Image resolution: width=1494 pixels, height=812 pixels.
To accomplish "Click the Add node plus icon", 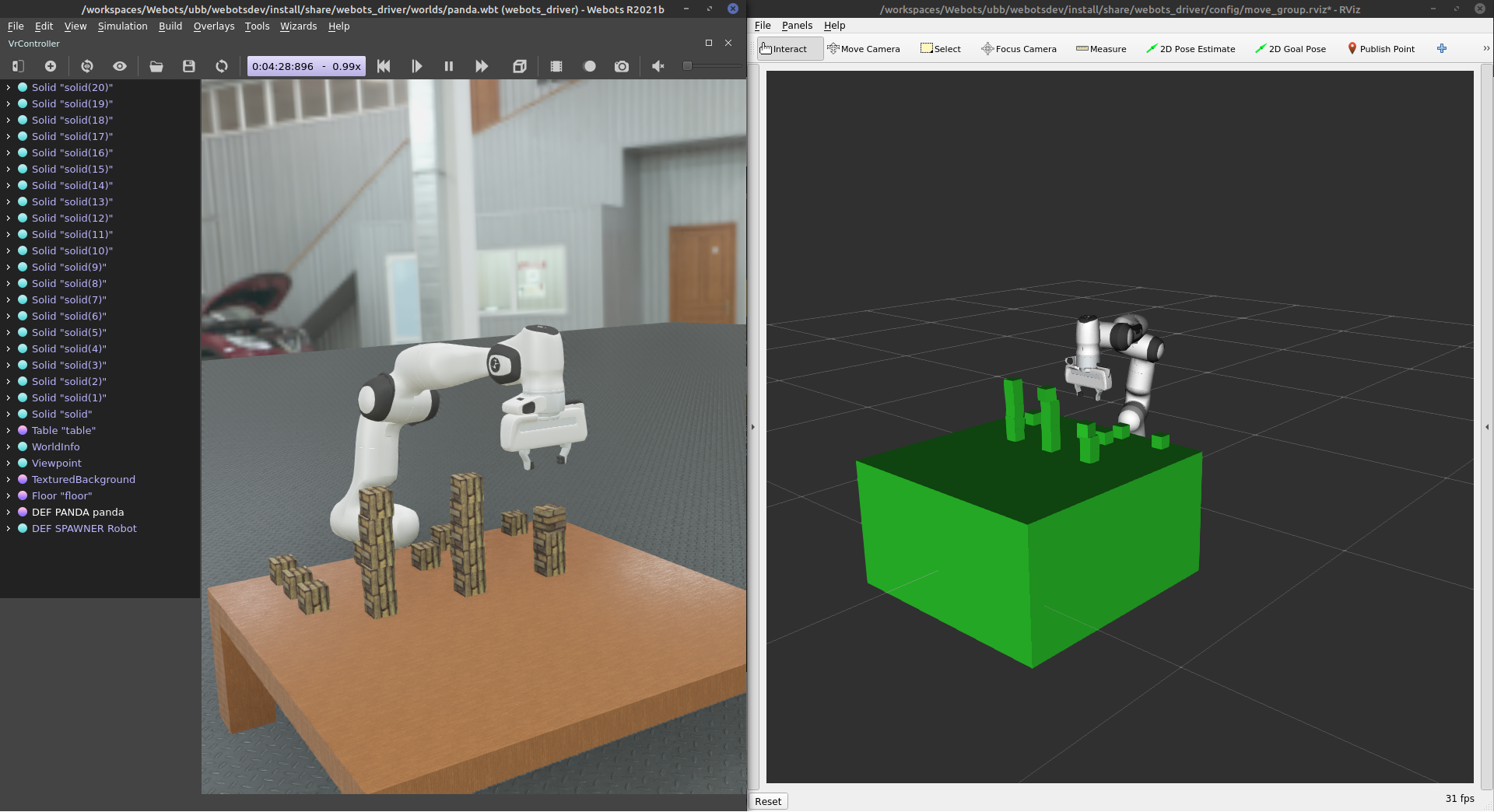I will tap(51, 67).
